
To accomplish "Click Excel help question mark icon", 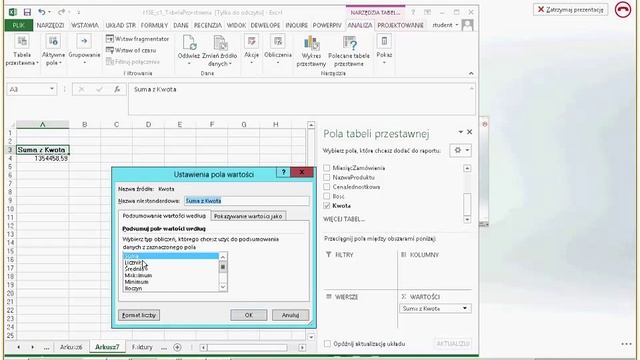I will point(413,12).
